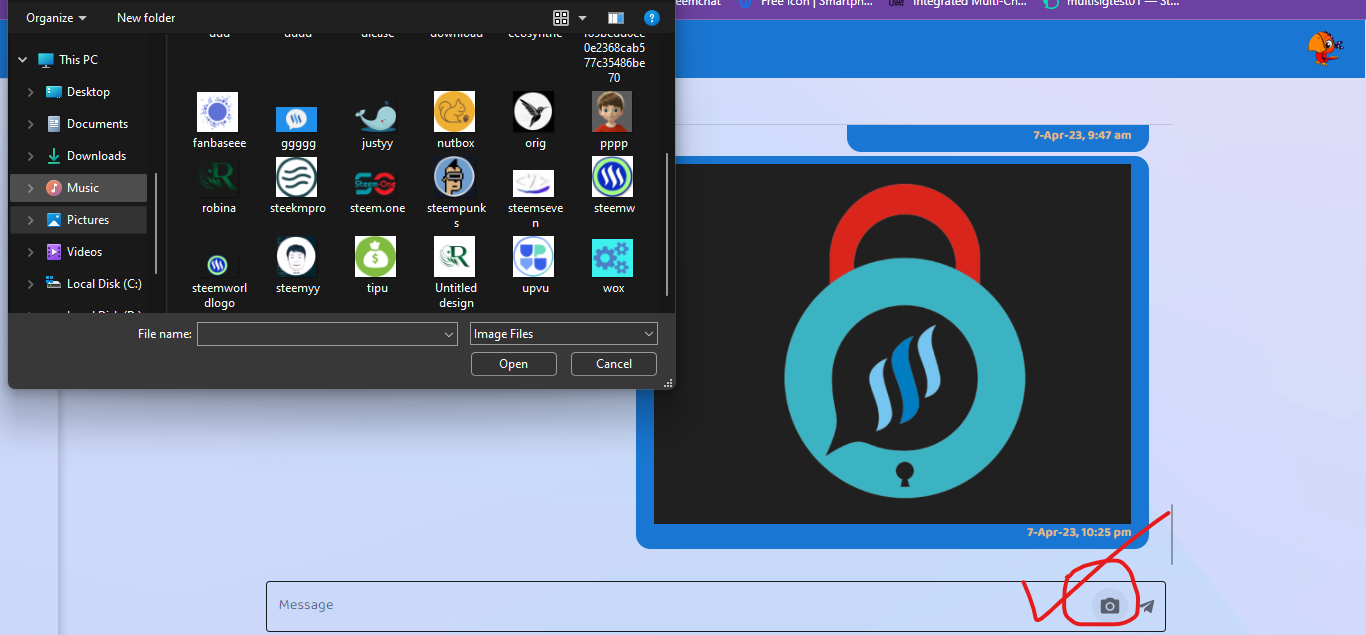1366x635 pixels.
Task: Open the File name history dropdown arrow
Action: (x=449, y=334)
